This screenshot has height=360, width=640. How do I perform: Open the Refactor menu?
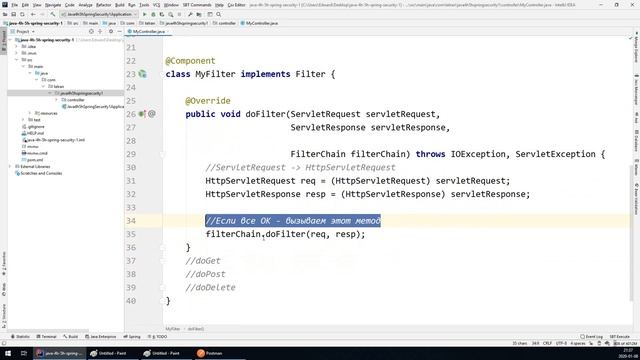point(103,5)
